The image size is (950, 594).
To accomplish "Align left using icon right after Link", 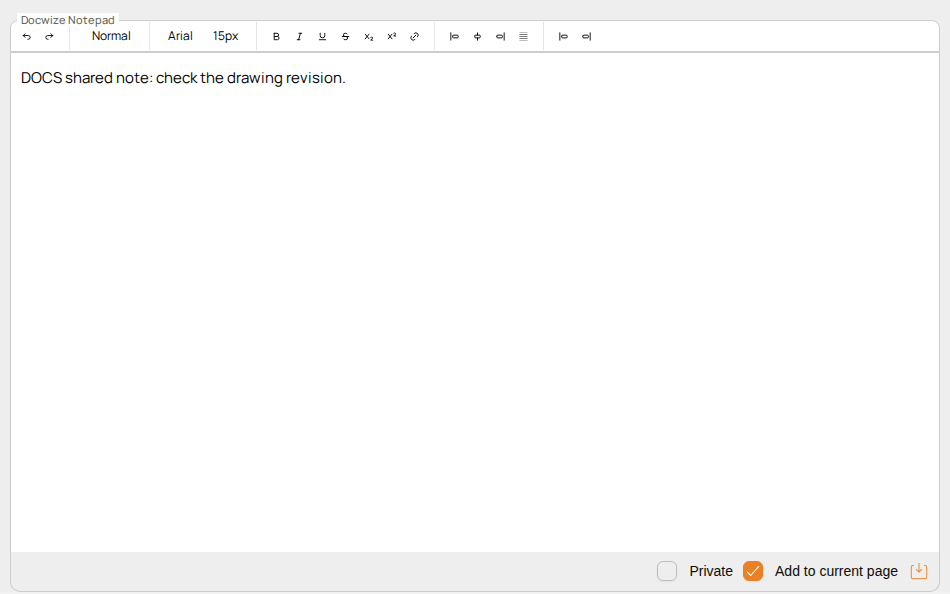I will coord(454,36).
